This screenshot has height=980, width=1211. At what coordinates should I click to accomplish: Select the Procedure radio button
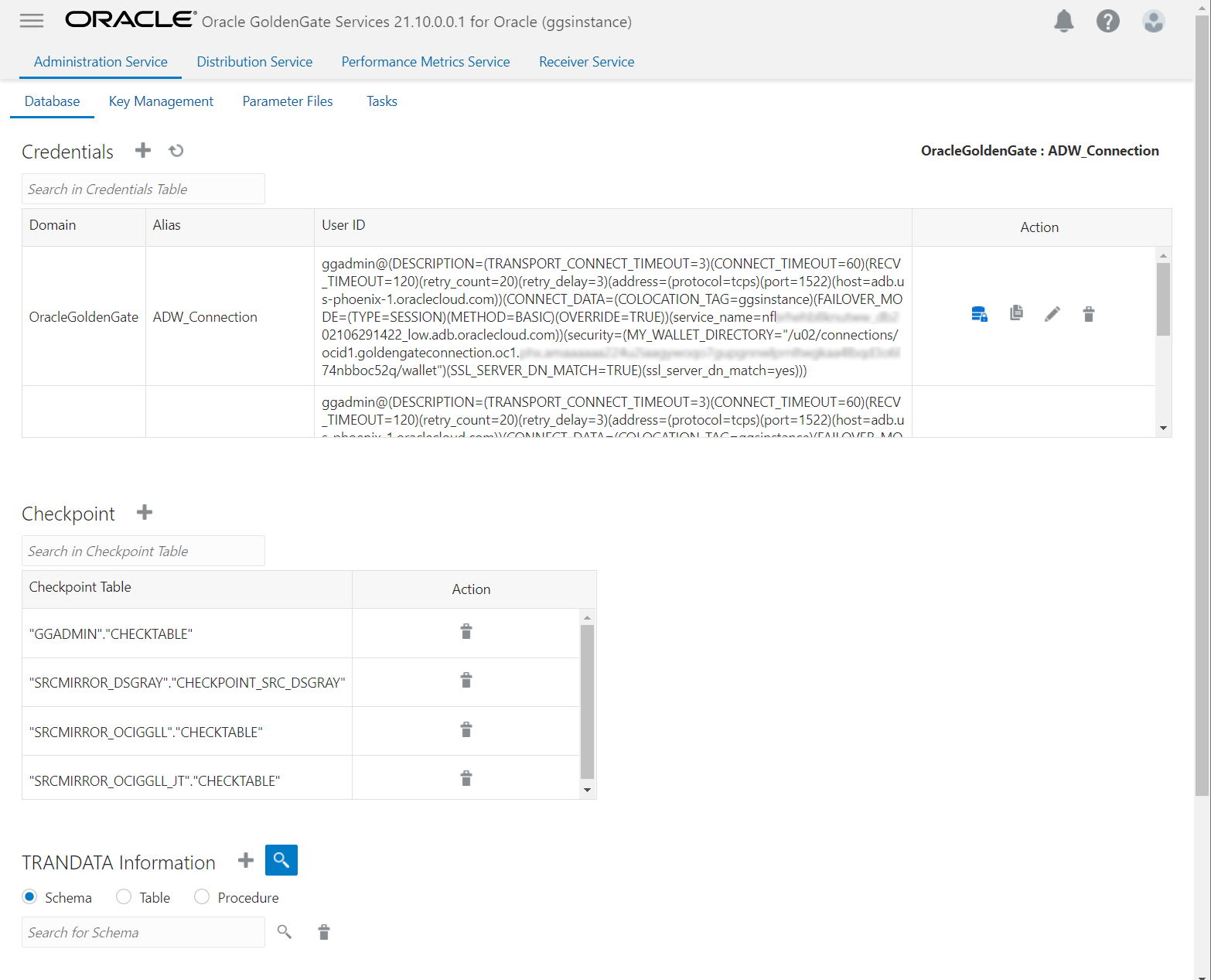click(202, 896)
